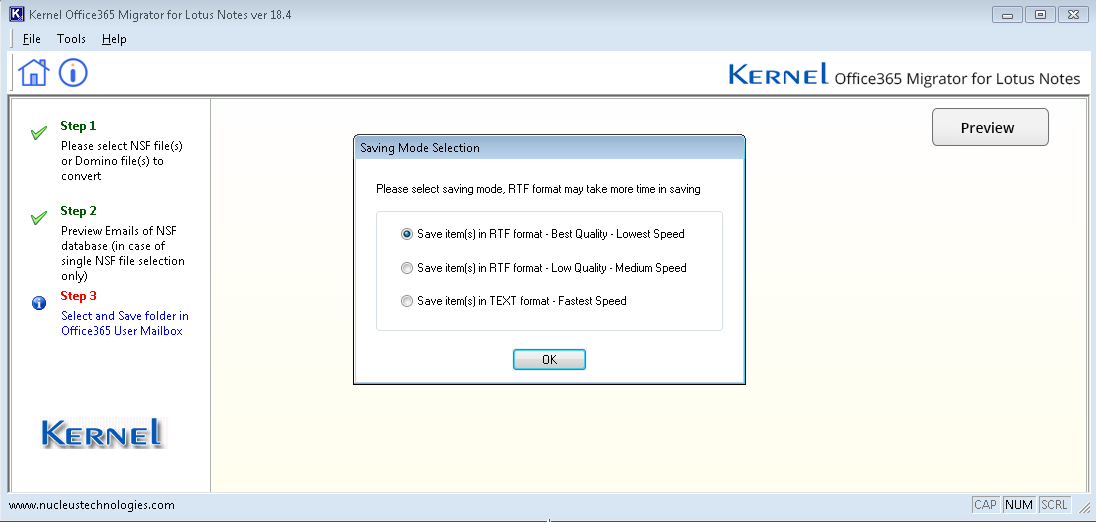Click 'Please select saving mode' instruction text
Screen dimensions: 1096x522
click(x=538, y=189)
